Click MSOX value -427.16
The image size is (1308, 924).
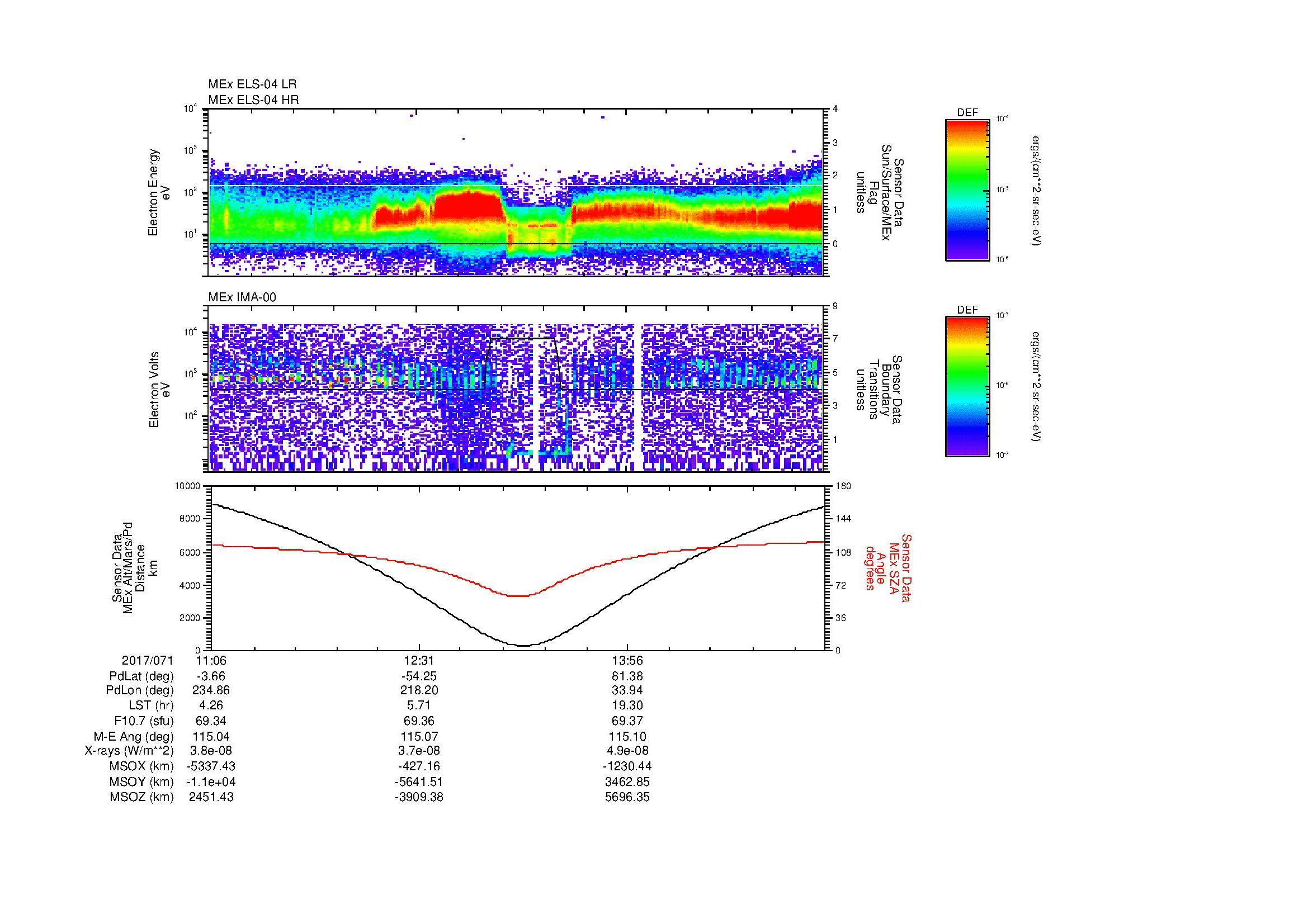(419, 766)
